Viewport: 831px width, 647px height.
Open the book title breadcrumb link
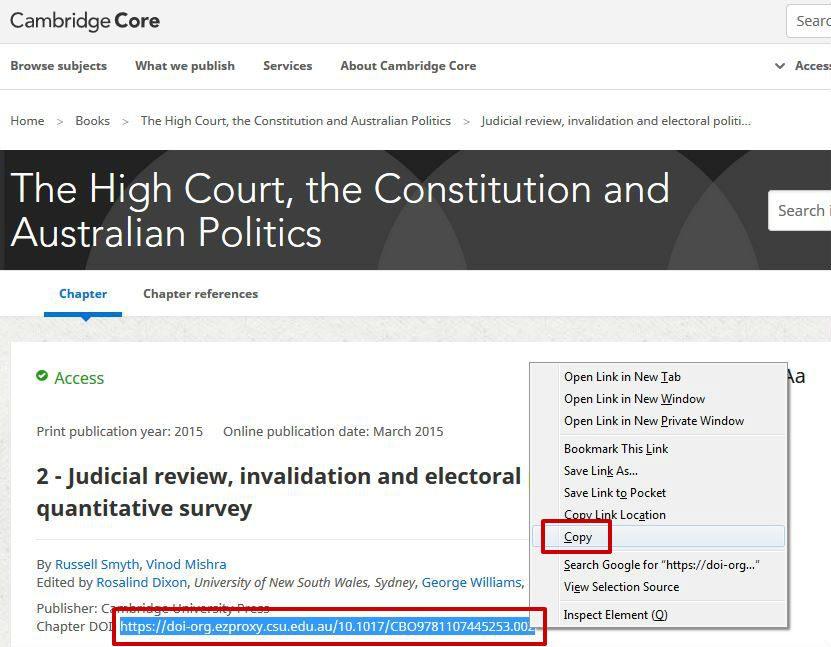[x=296, y=121]
